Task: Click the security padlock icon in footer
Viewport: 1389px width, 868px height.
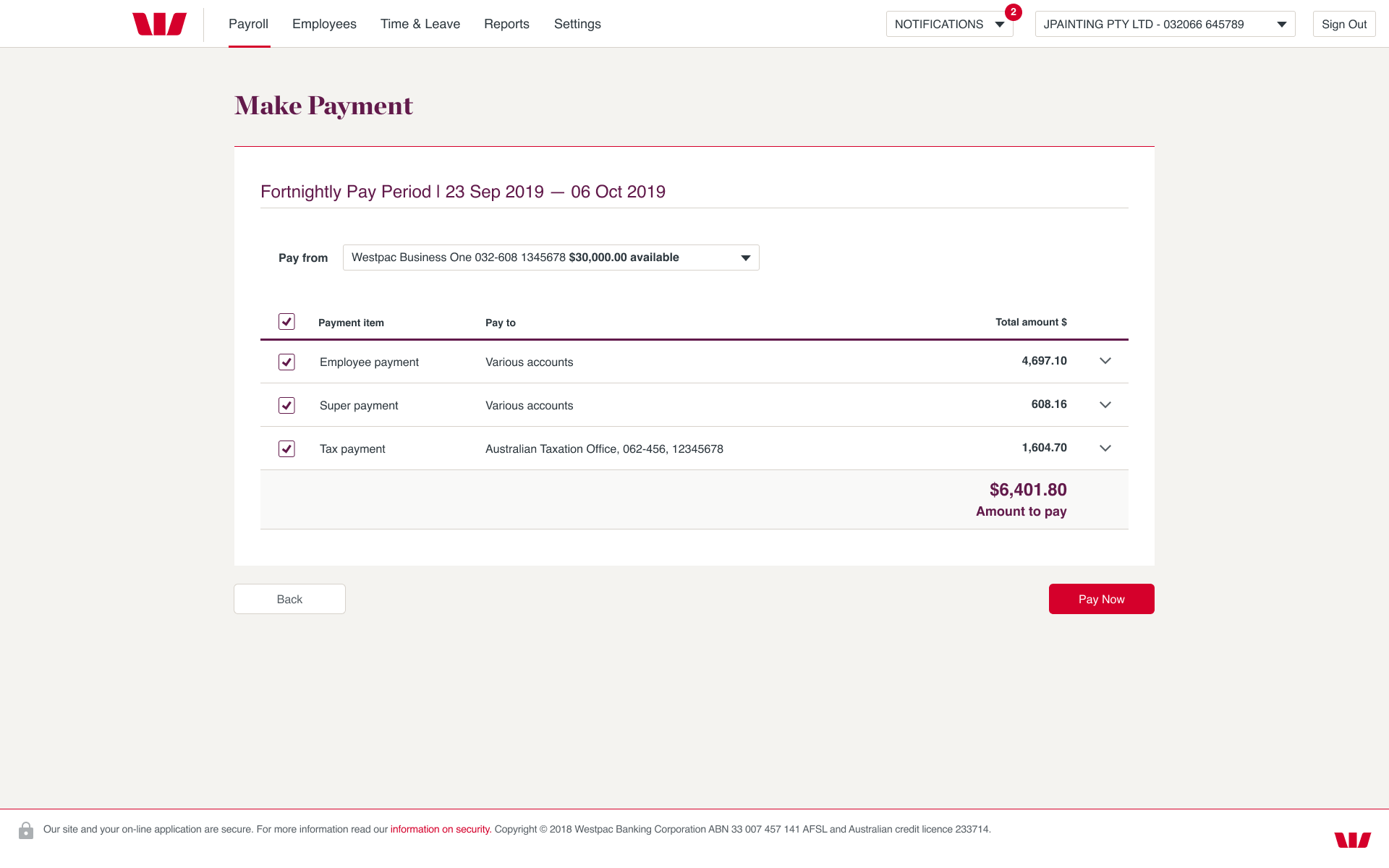Action: (26, 830)
